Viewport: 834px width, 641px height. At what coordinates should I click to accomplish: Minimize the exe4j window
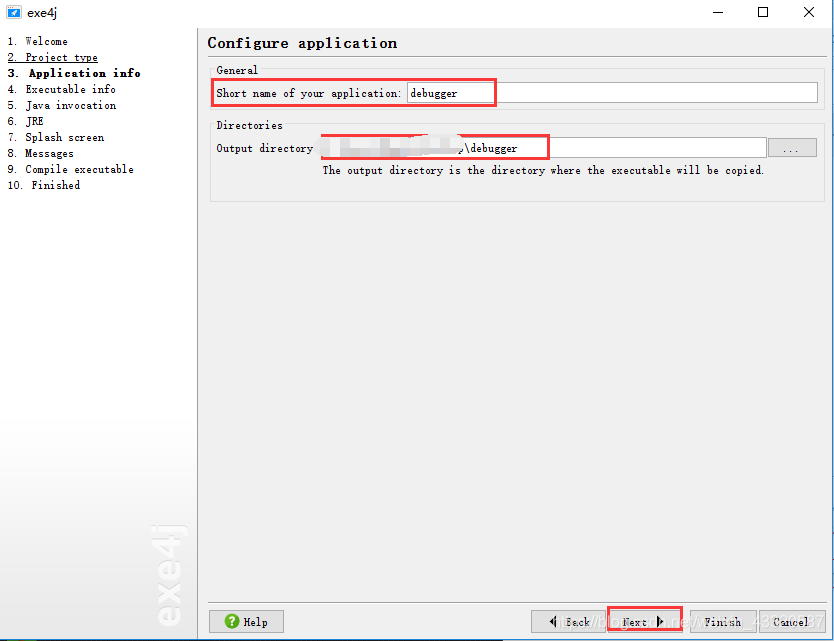pos(718,12)
